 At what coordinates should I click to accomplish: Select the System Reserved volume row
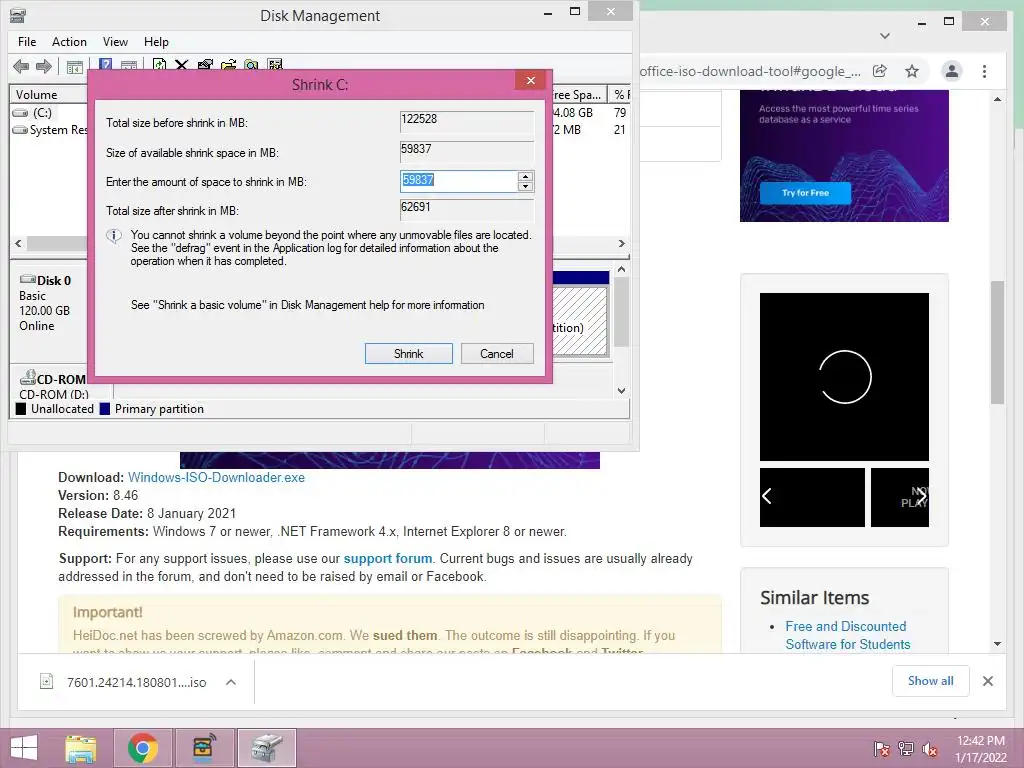50,130
